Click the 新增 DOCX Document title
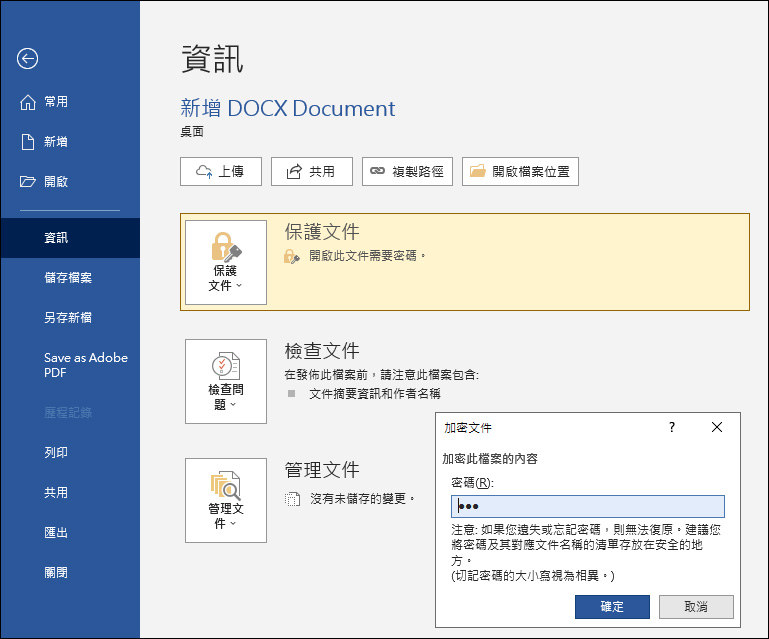The image size is (769, 639). point(287,108)
